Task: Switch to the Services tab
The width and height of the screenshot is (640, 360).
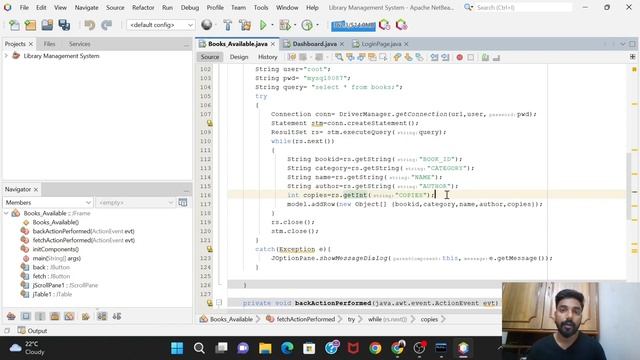Action: click(x=80, y=44)
